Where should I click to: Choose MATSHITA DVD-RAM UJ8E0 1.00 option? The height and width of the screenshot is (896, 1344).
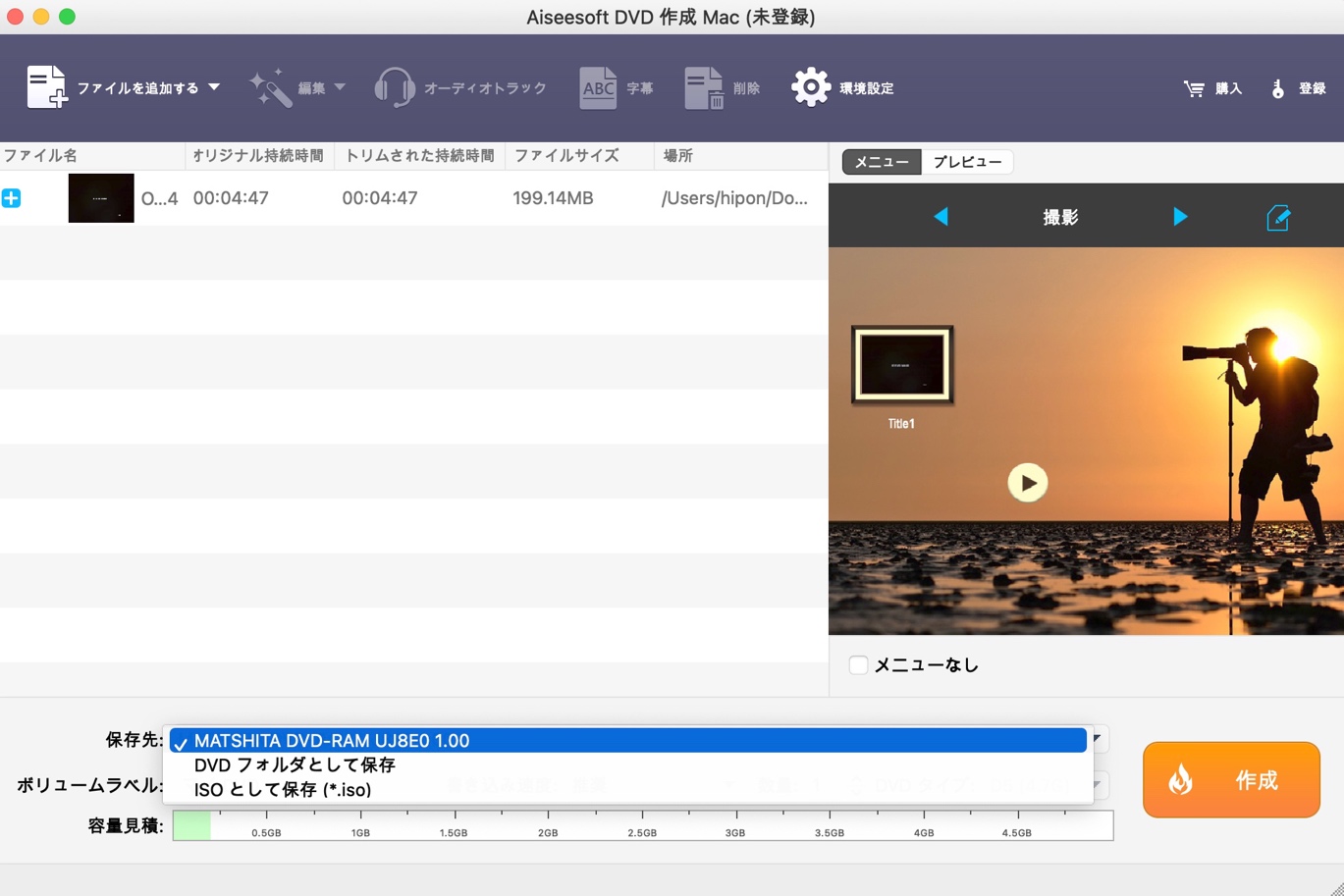click(628, 741)
